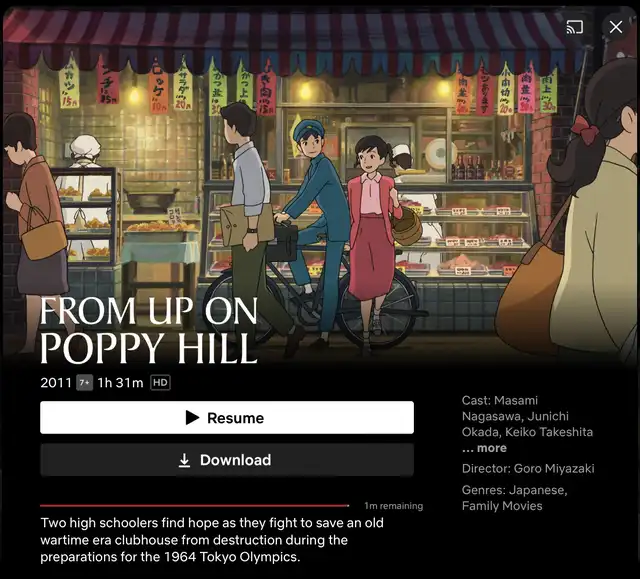Expand the cast list with '... more'
Image resolution: width=640 pixels, height=579 pixels.
pos(484,448)
